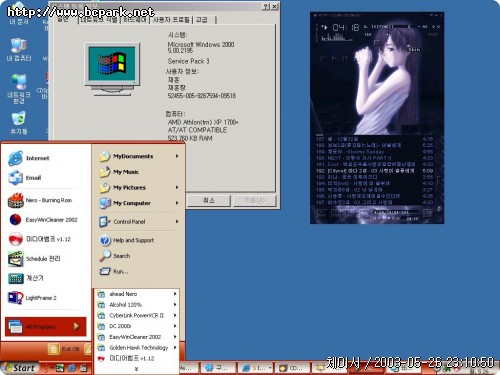Expand Golden Hawk Technology submenu arrow
Viewport: 500px width, 375px height.
click(x=175, y=348)
